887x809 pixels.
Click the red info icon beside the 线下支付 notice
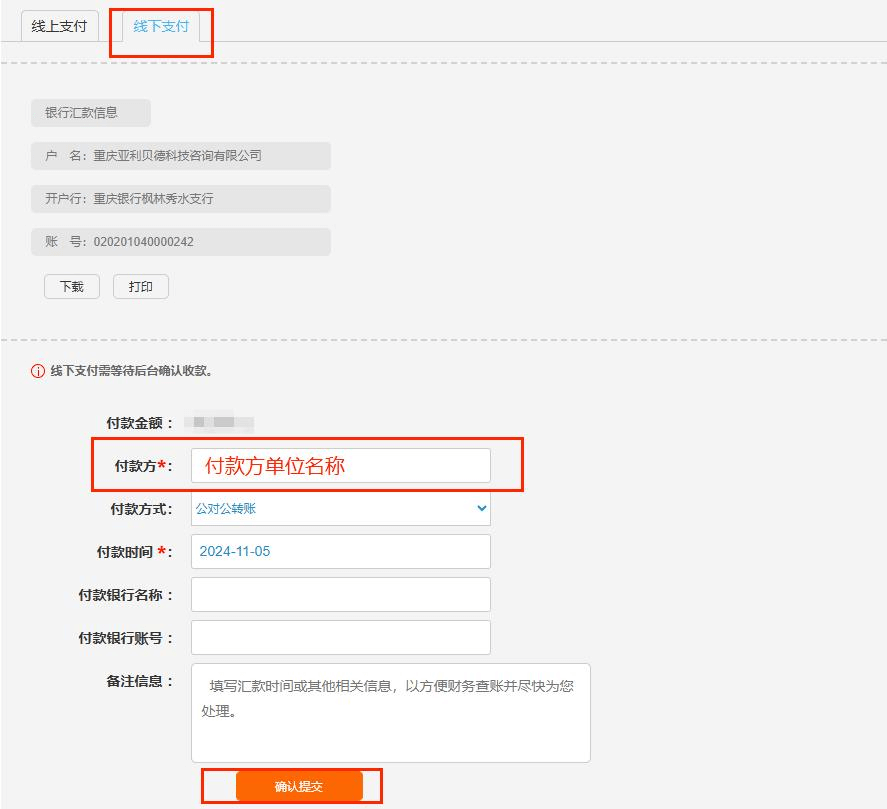click(x=38, y=371)
